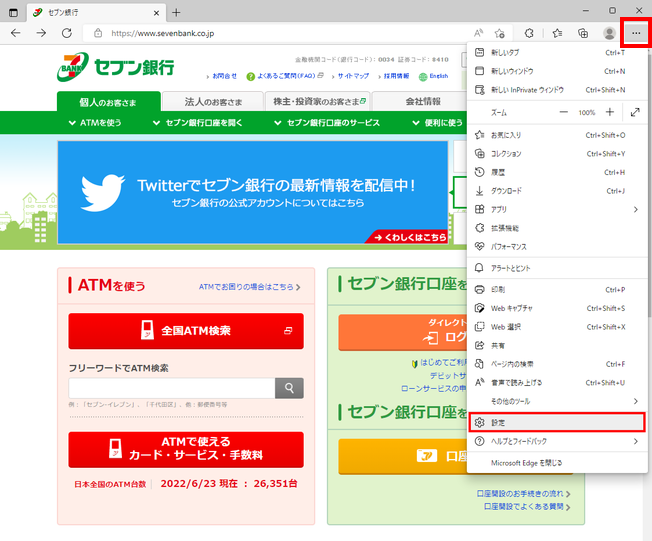Click the padlock site info icon

point(98,33)
